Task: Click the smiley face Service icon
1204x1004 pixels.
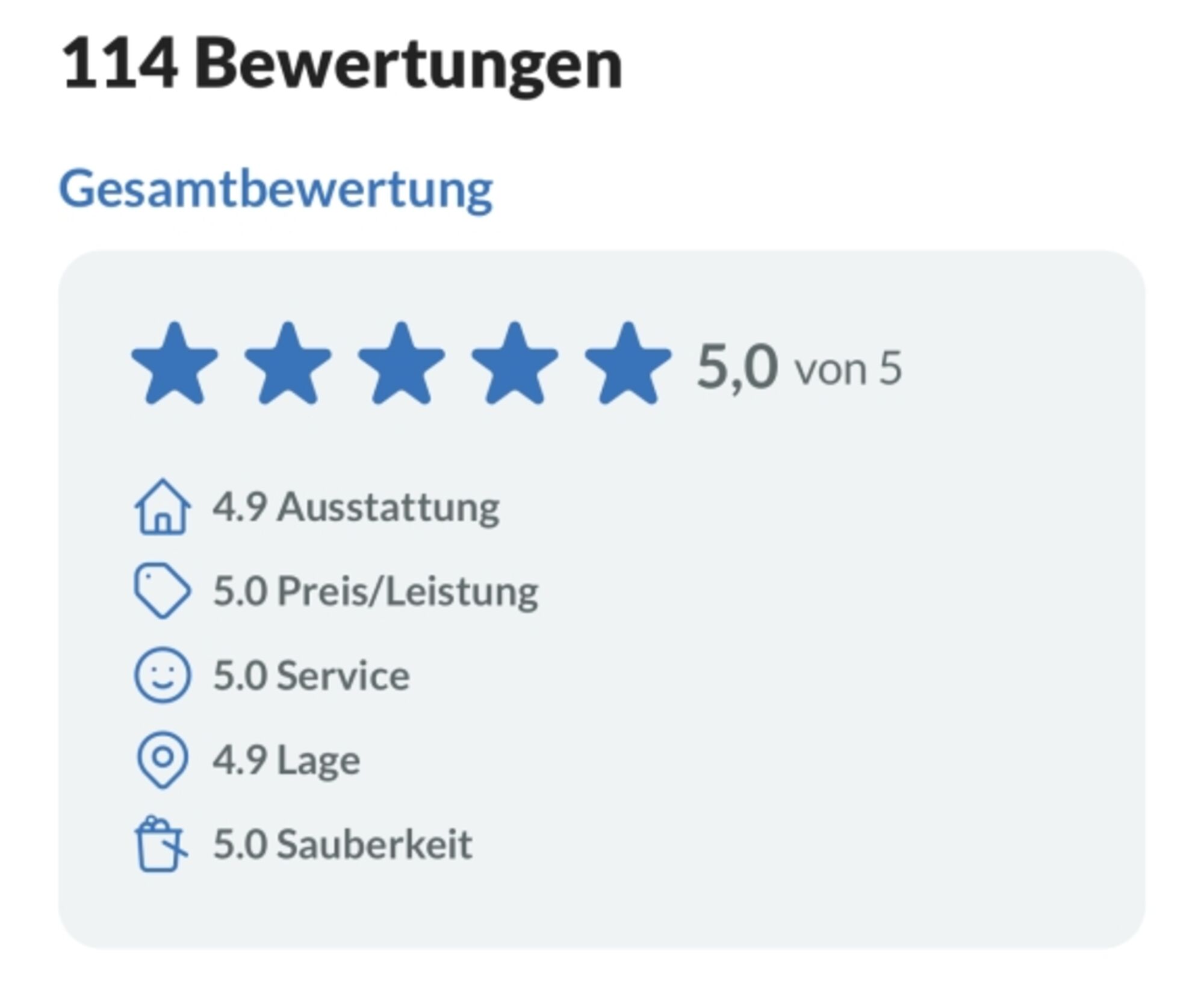Action: click(162, 675)
